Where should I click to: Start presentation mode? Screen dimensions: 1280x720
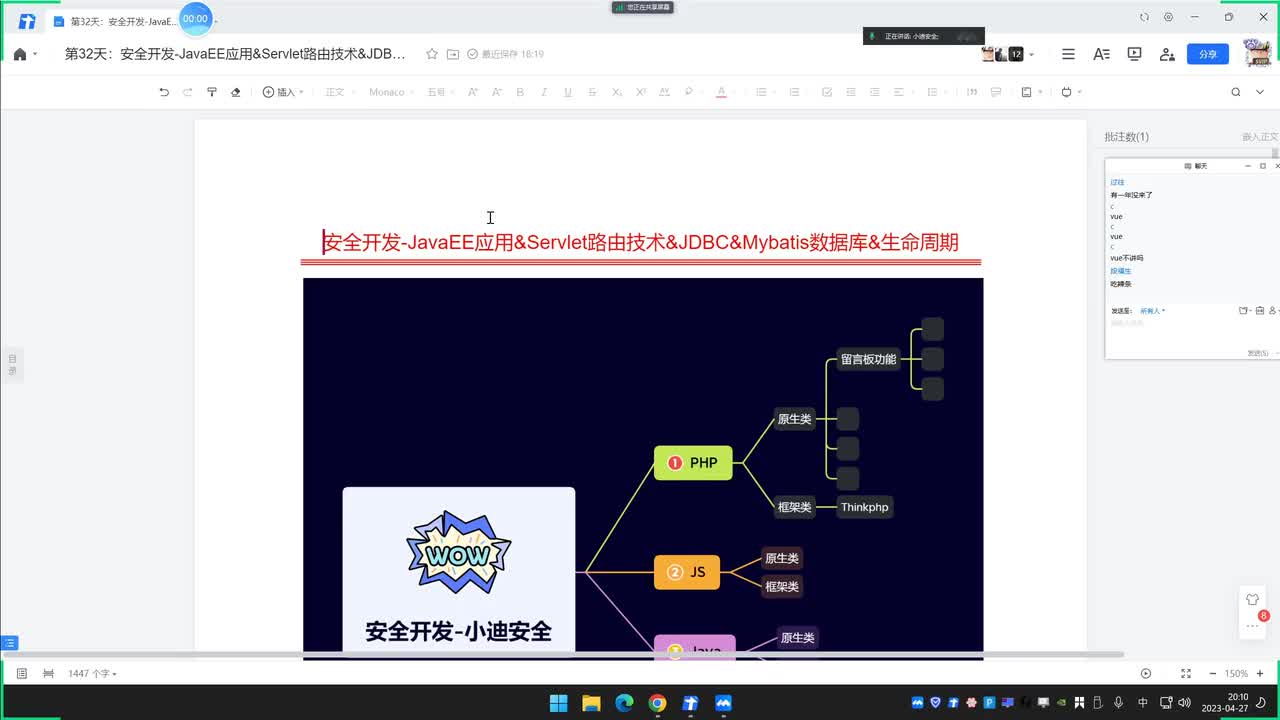coord(1134,54)
